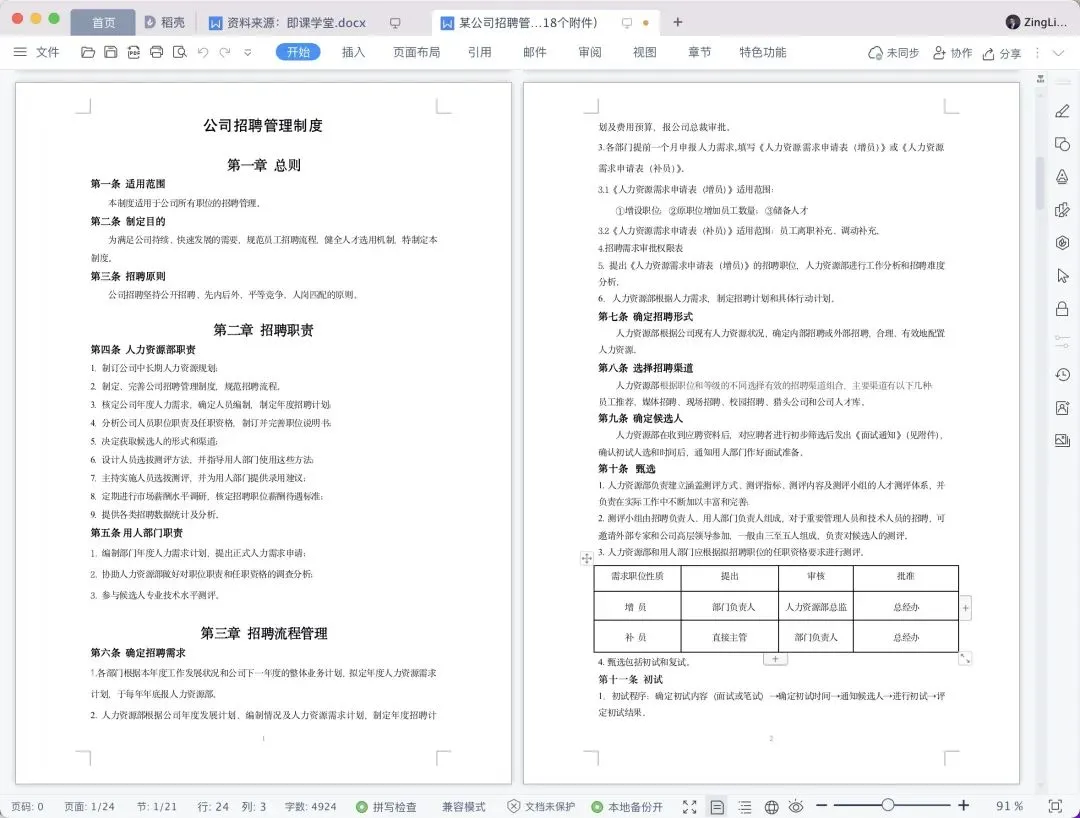This screenshot has height=818, width=1080.
Task: Open the hamburger menu next to 文件
Action: coord(20,52)
